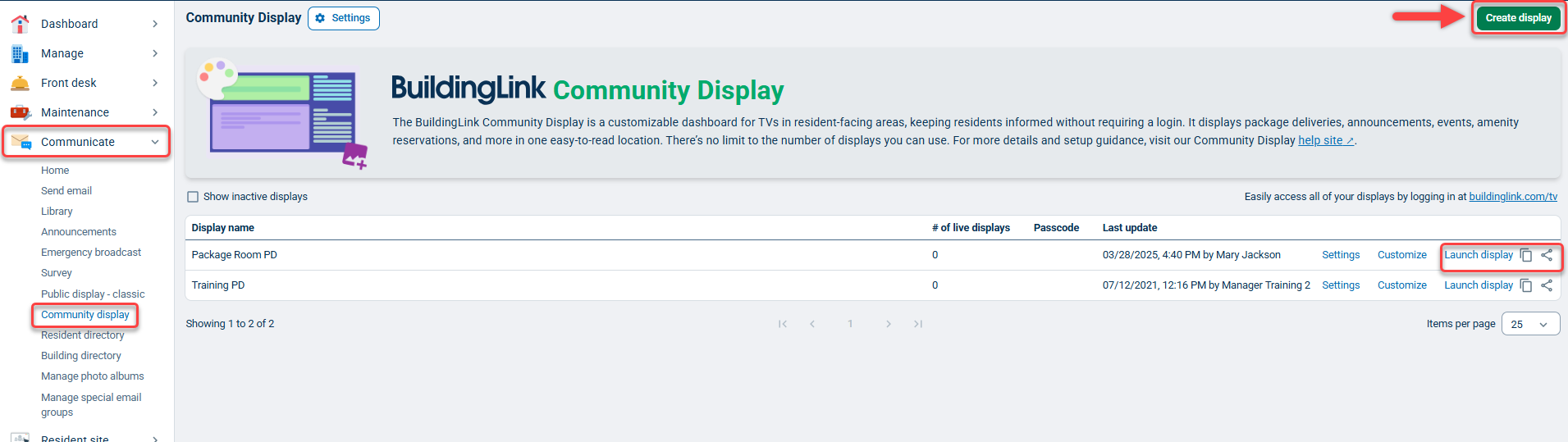Open the Items per page dropdown
The height and width of the screenshot is (442, 1568).
point(1530,324)
